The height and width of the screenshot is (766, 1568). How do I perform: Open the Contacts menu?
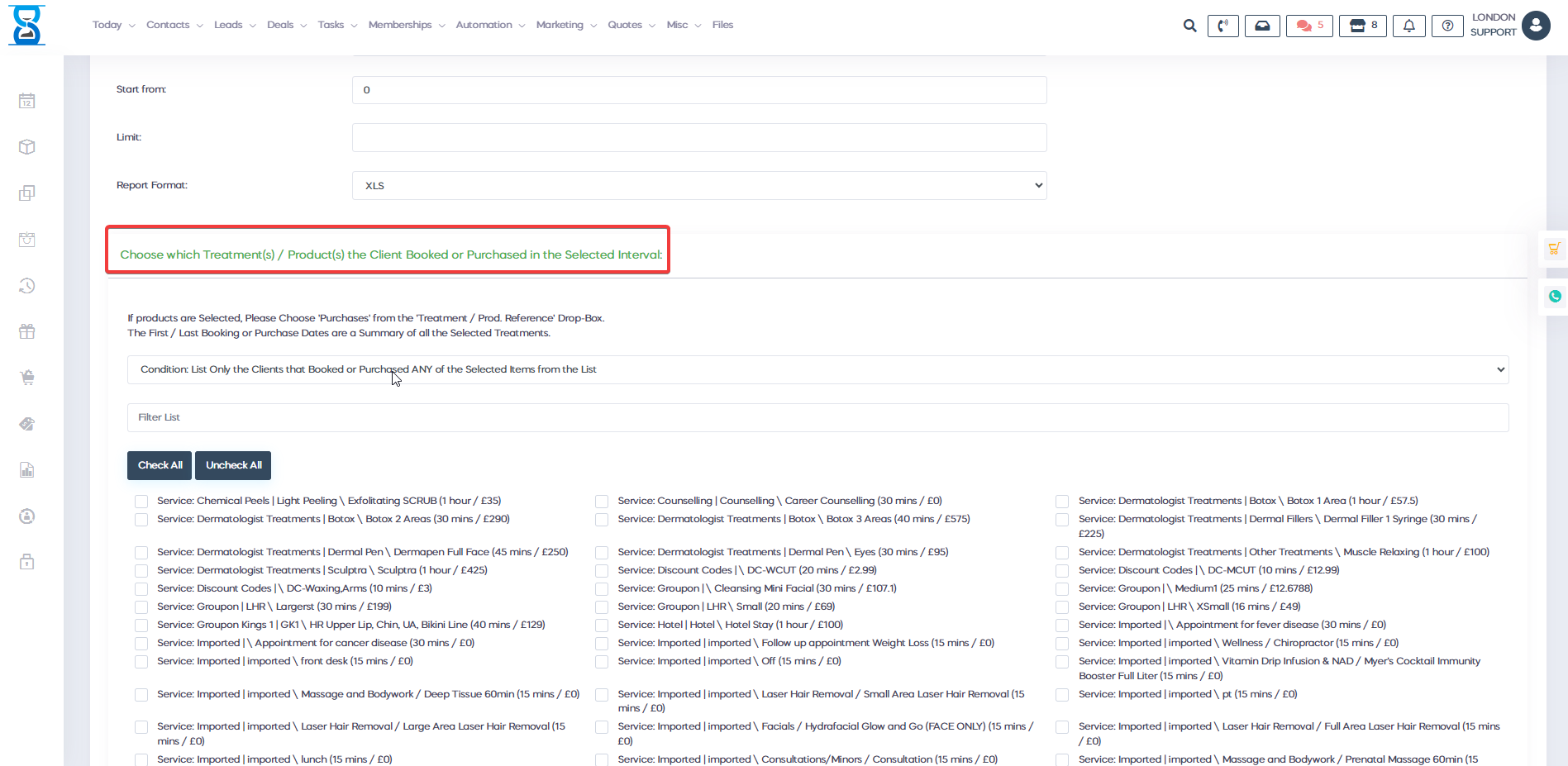(x=174, y=25)
